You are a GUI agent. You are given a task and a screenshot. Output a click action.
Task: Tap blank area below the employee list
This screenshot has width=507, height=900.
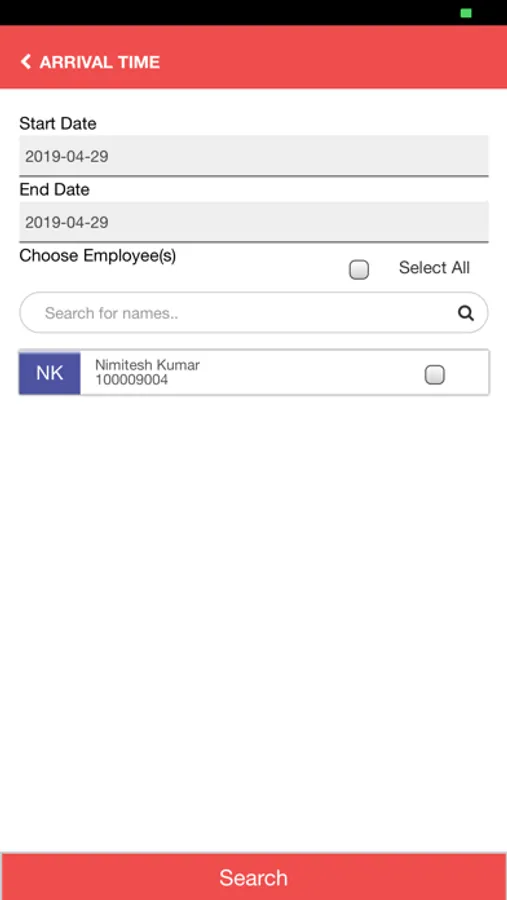(253, 620)
